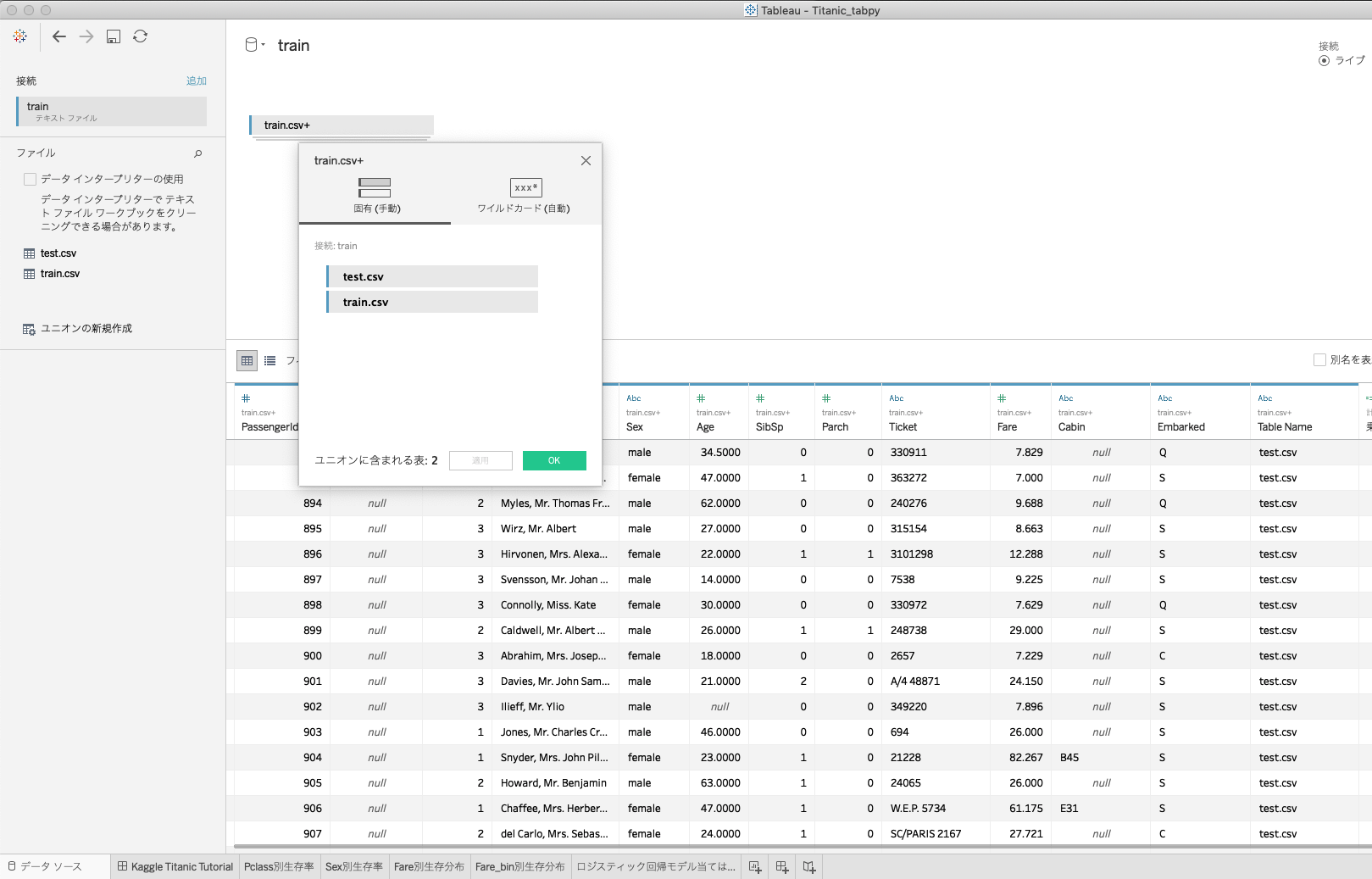Create a new dashboard from the status bar
Screen dimensions: 1372x879
click(781, 866)
